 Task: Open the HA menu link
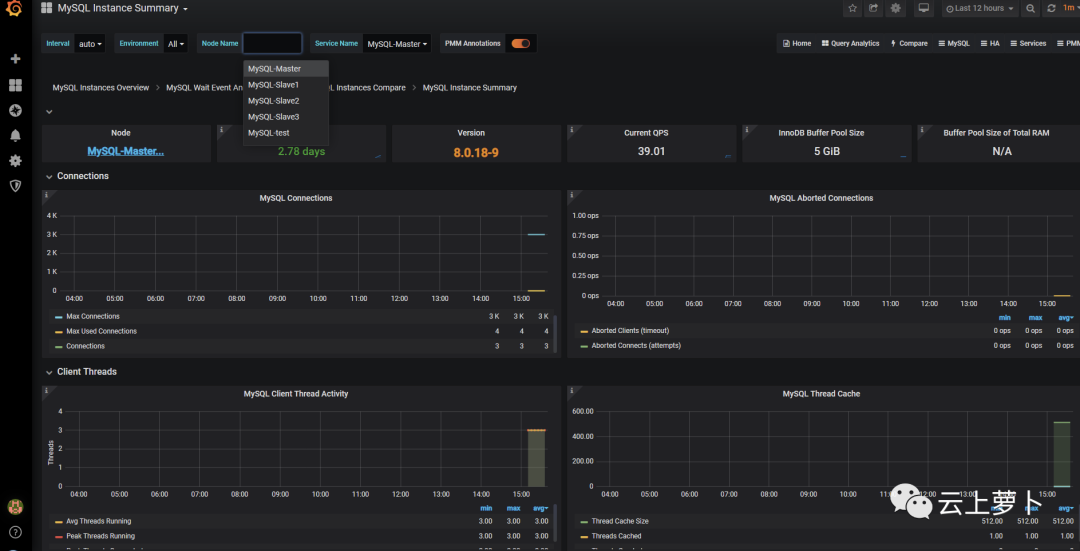pyautogui.click(x=989, y=43)
